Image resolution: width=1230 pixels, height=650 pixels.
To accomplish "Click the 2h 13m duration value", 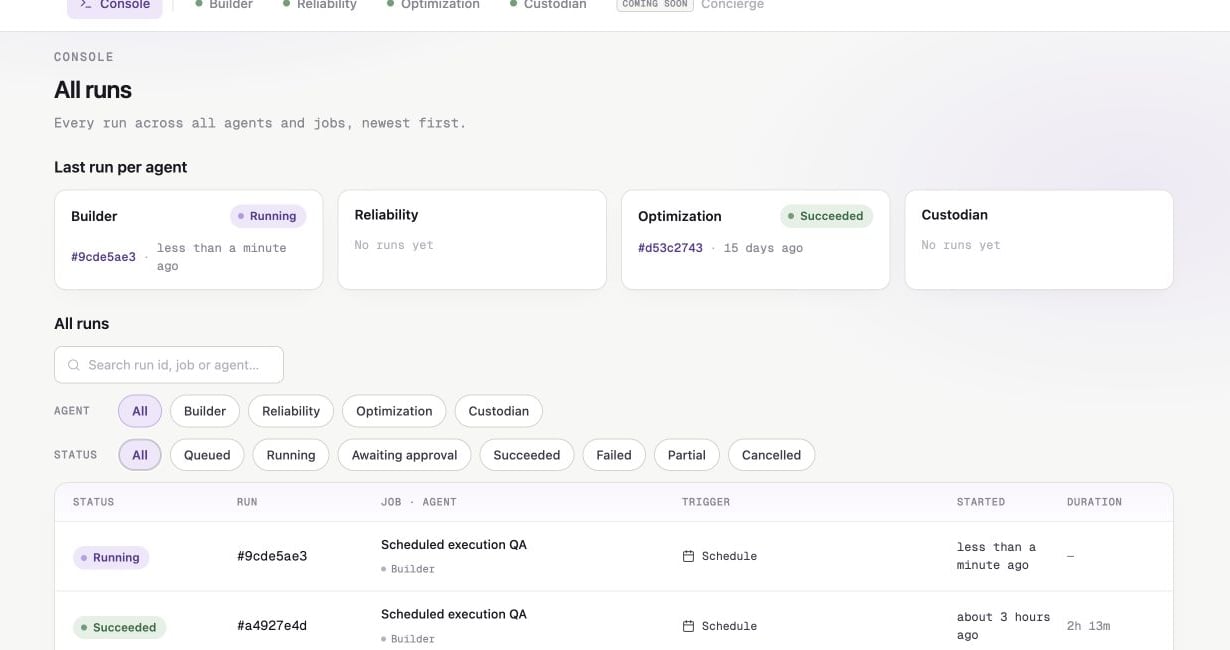I will (x=1088, y=626).
